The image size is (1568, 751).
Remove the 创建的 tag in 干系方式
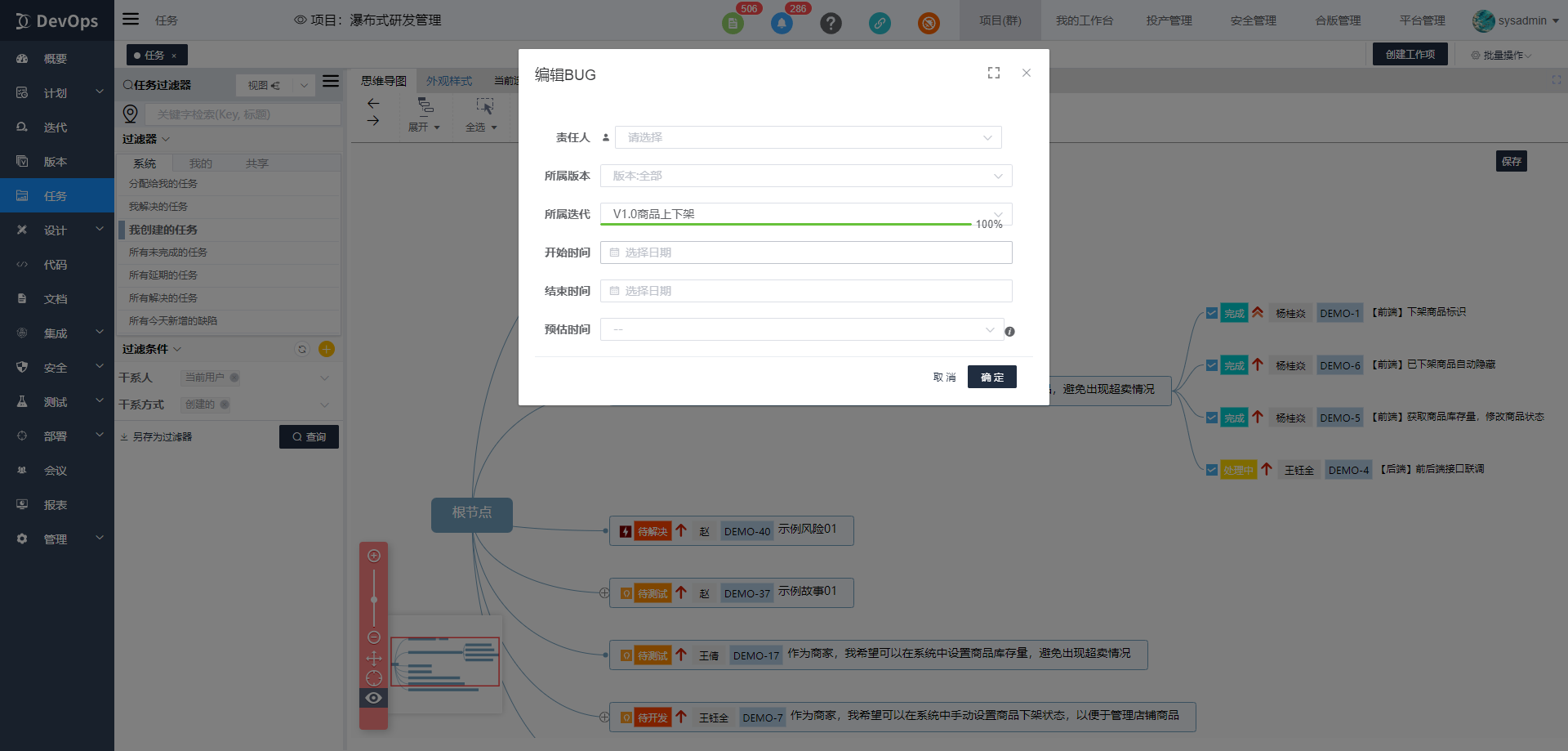pyautogui.click(x=225, y=405)
